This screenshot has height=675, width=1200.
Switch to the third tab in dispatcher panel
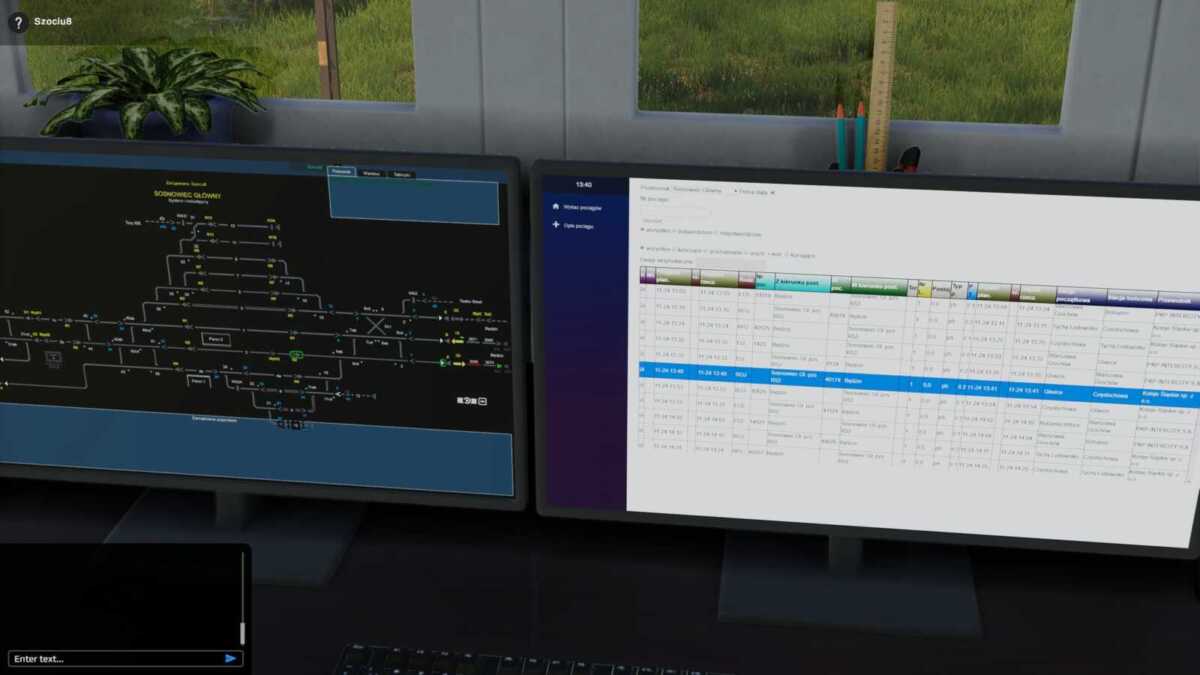point(401,175)
